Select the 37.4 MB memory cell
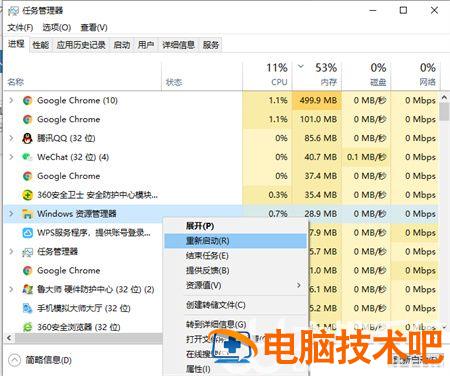450x376 pixels. [317, 176]
